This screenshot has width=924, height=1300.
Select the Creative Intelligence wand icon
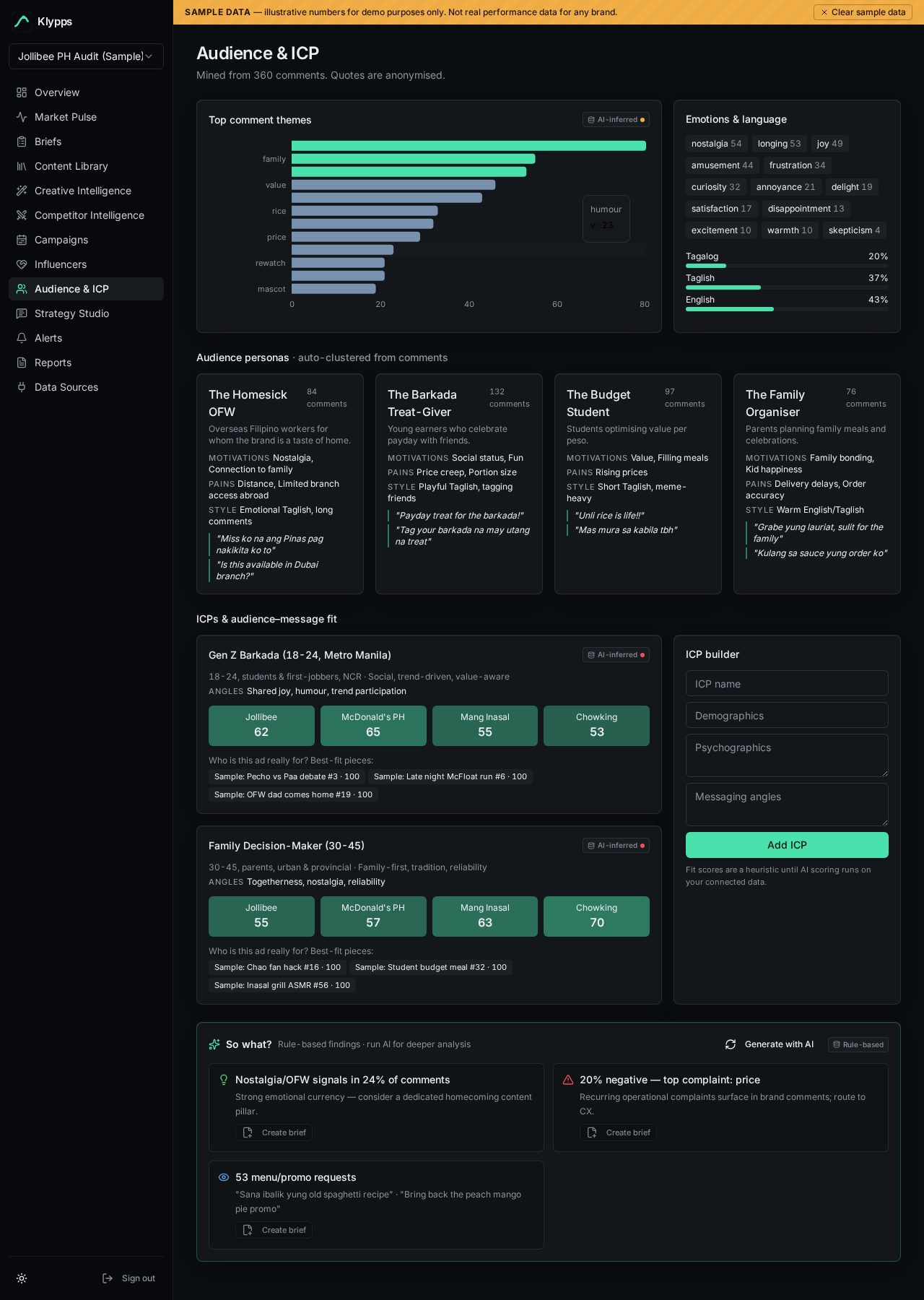[22, 191]
